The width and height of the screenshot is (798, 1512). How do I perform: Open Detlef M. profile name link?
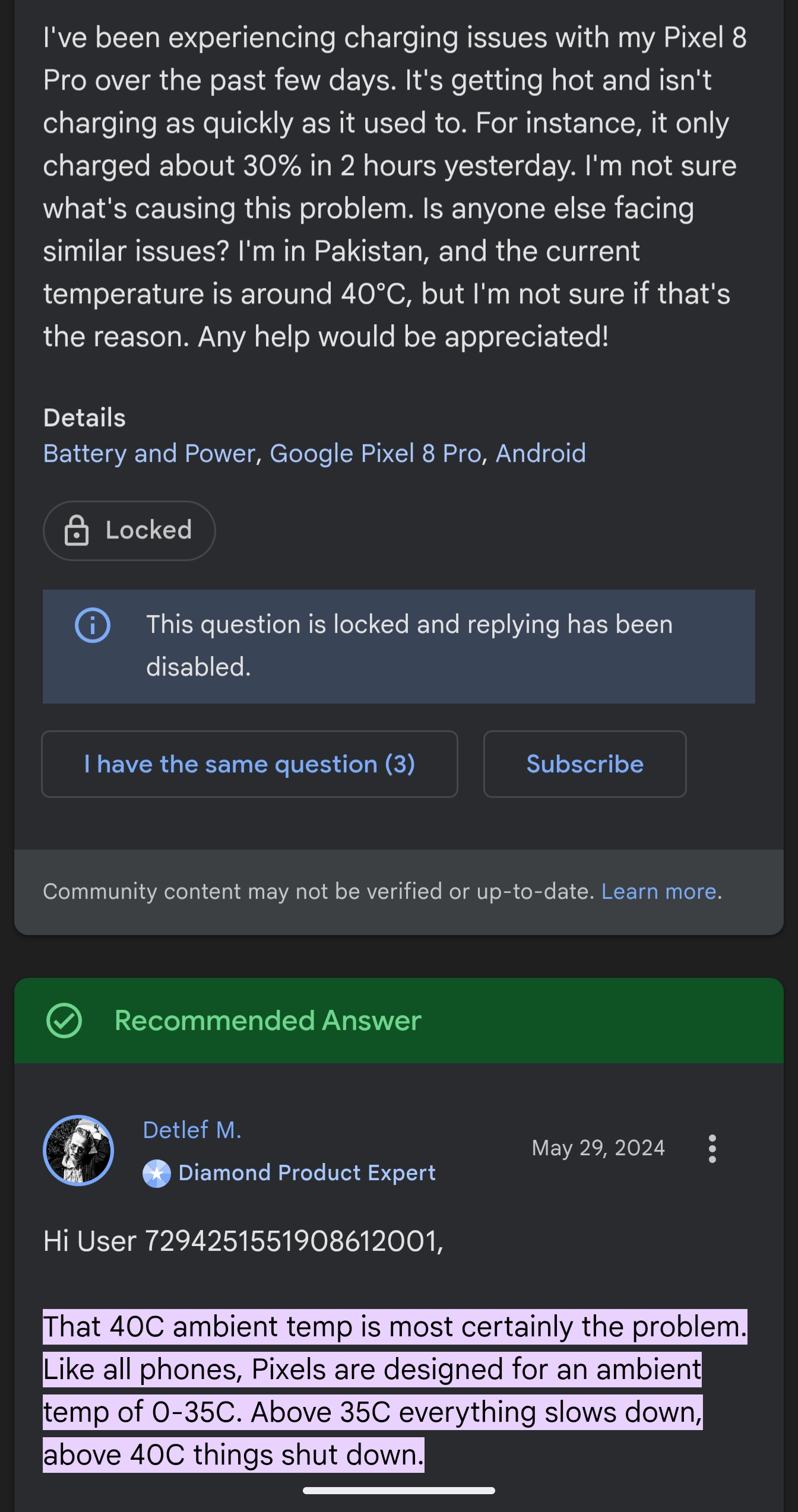[x=192, y=1130]
